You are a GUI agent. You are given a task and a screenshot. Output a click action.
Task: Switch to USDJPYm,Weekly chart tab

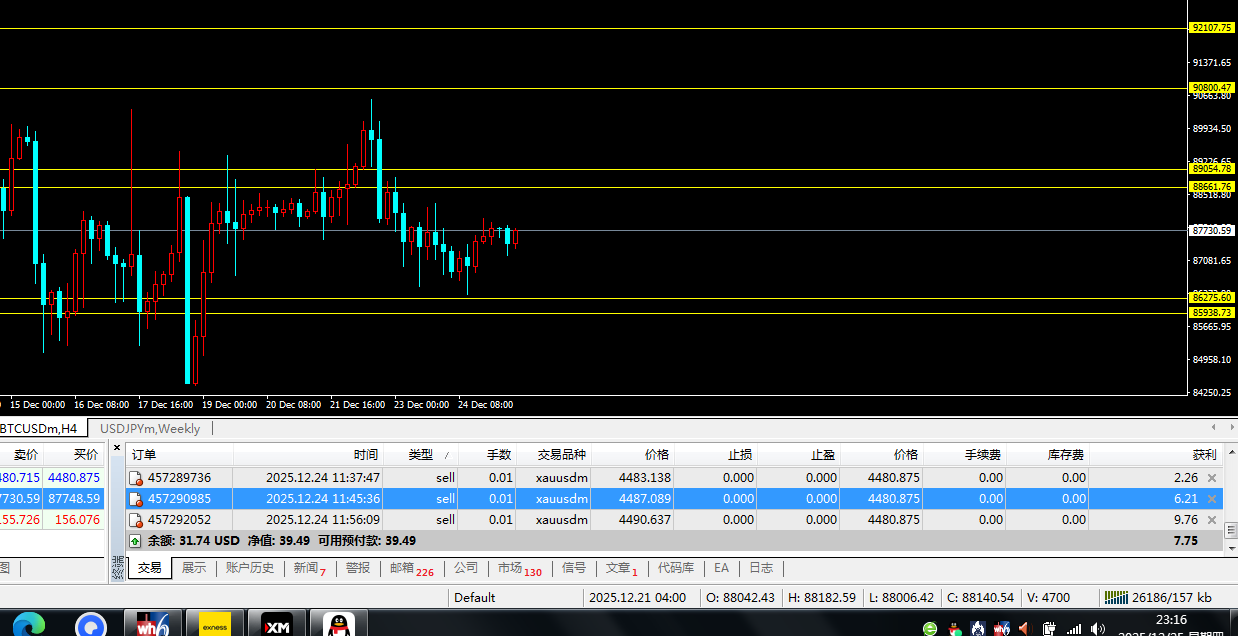[150, 429]
